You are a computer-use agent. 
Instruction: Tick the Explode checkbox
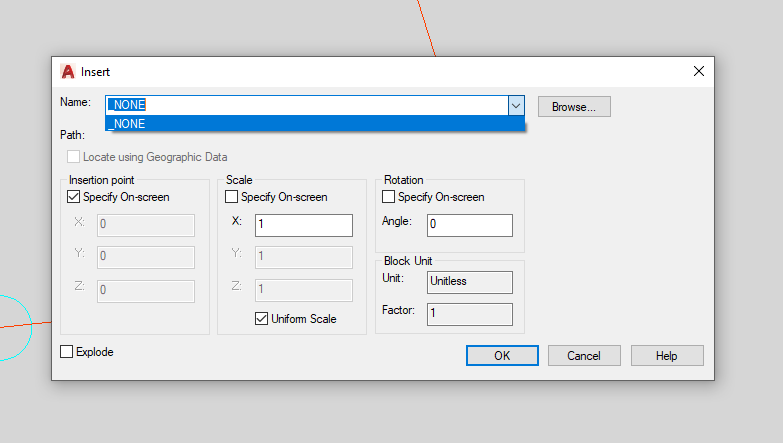pyautogui.click(x=67, y=352)
